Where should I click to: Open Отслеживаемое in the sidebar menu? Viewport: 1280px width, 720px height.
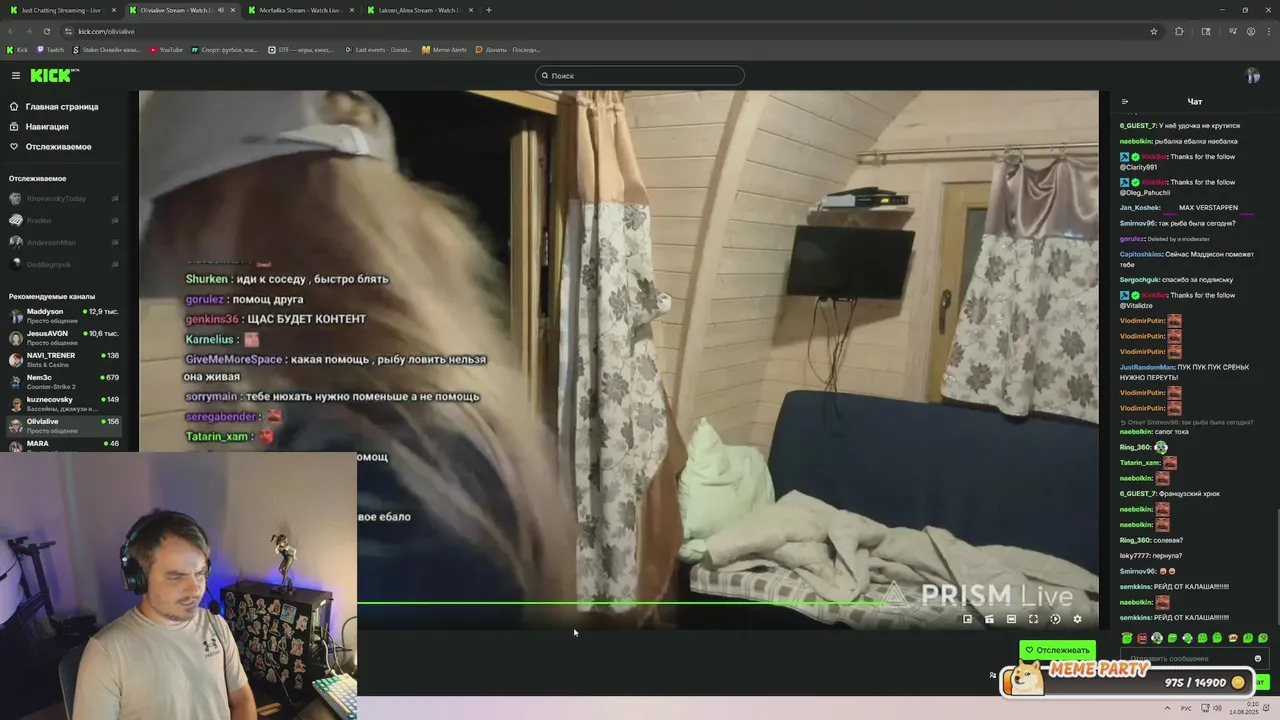pos(58,147)
